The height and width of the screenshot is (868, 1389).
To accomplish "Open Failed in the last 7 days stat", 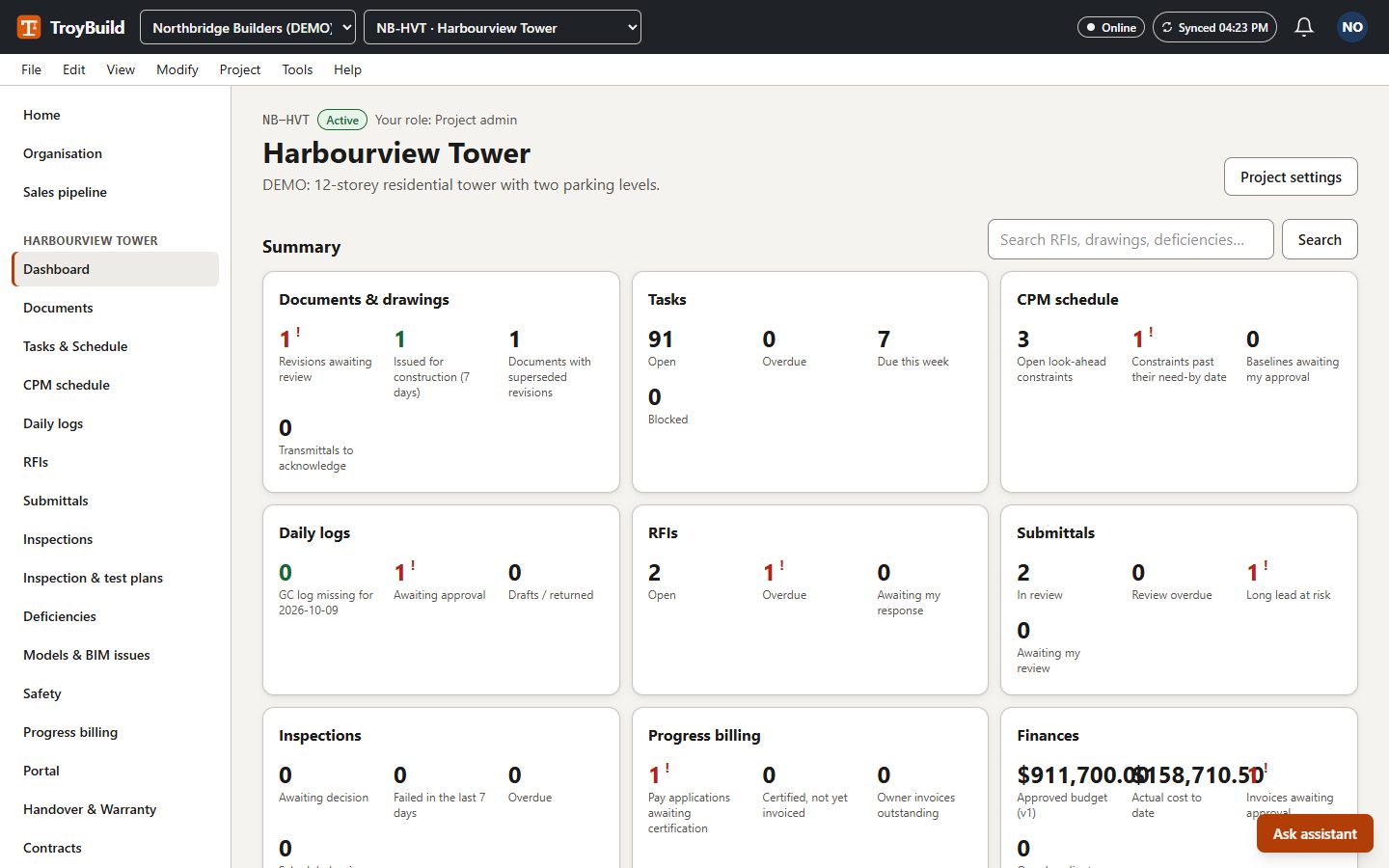I will [442, 791].
